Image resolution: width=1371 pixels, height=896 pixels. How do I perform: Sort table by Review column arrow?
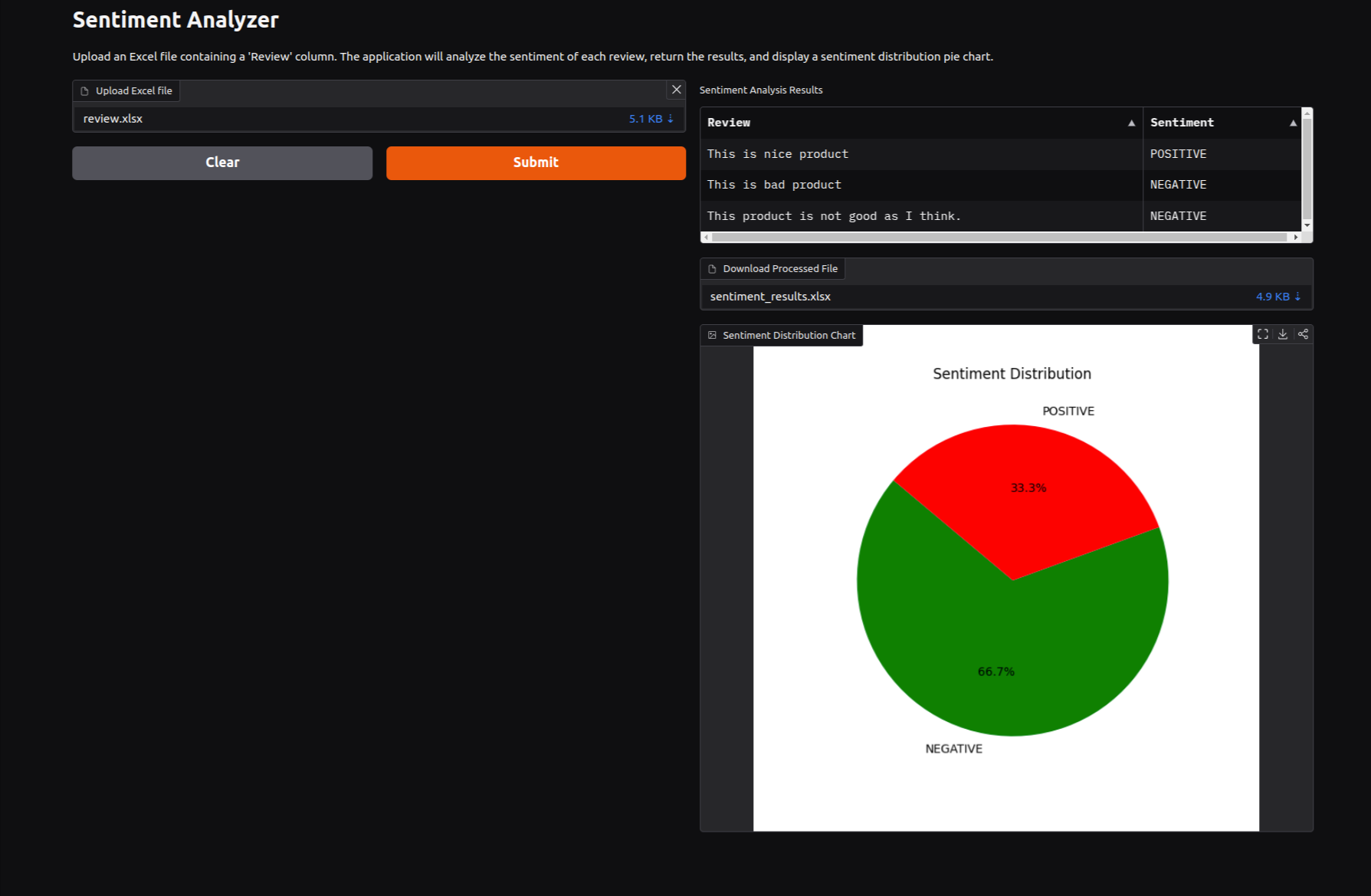click(x=1131, y=123)
